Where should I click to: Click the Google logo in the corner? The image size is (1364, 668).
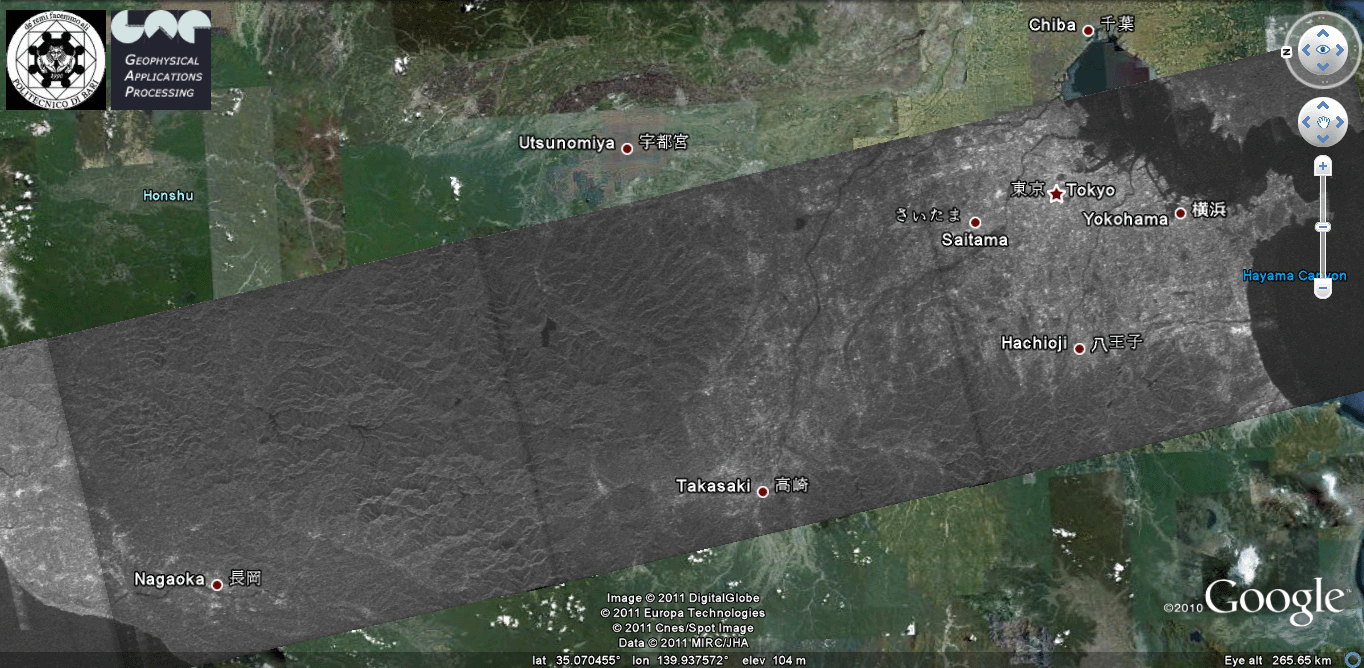pos(1273,601)
